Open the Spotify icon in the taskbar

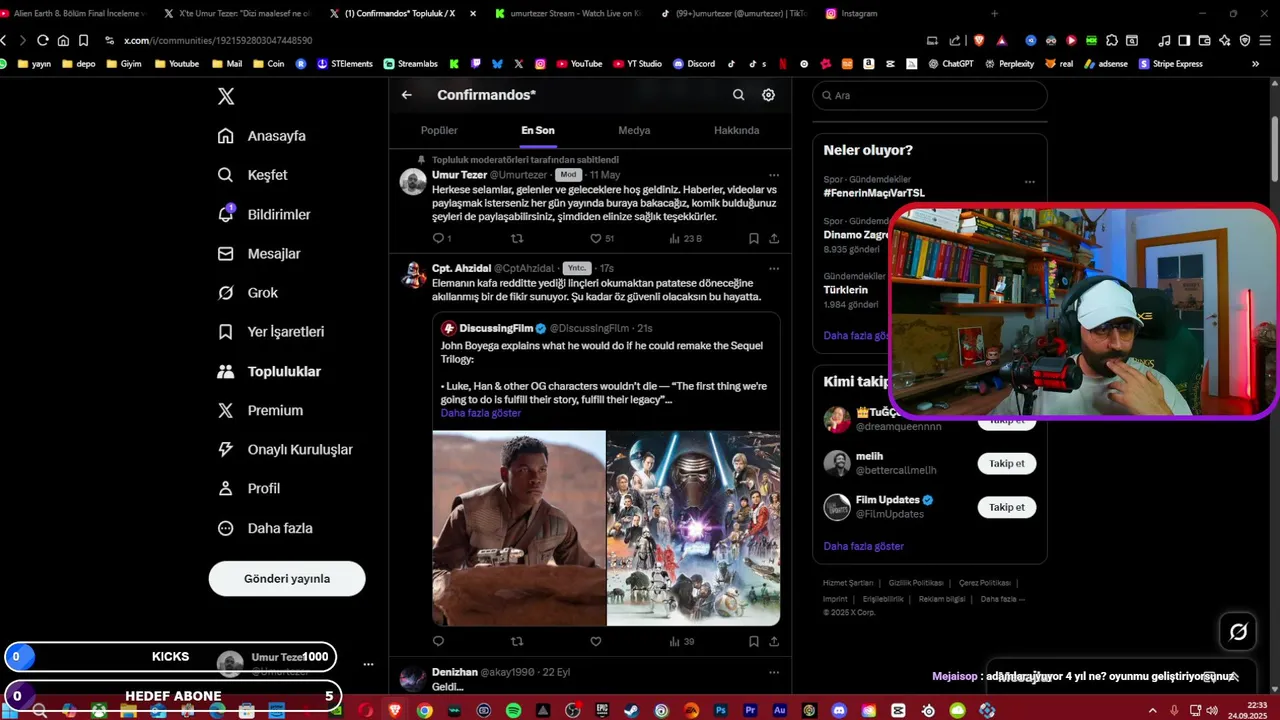pos(513,710)
